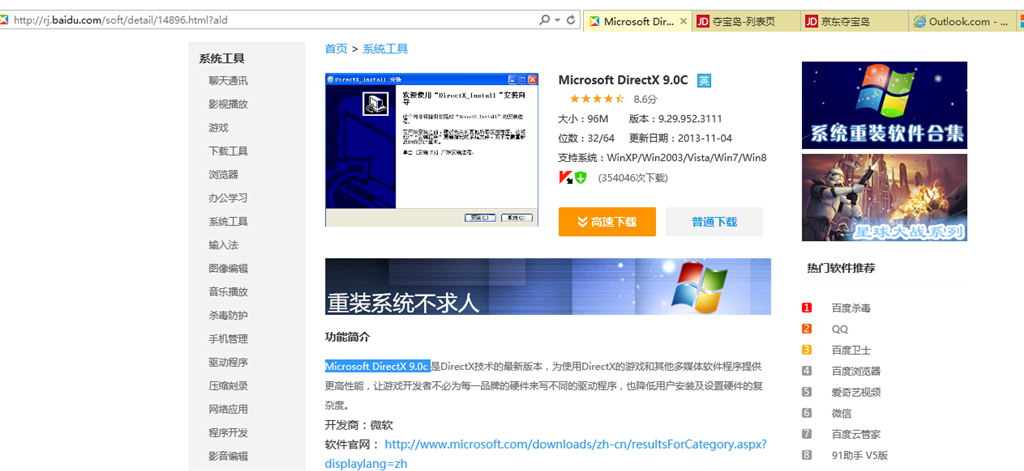
Task: Open 驱动程序 category
Action: (228, 363)
